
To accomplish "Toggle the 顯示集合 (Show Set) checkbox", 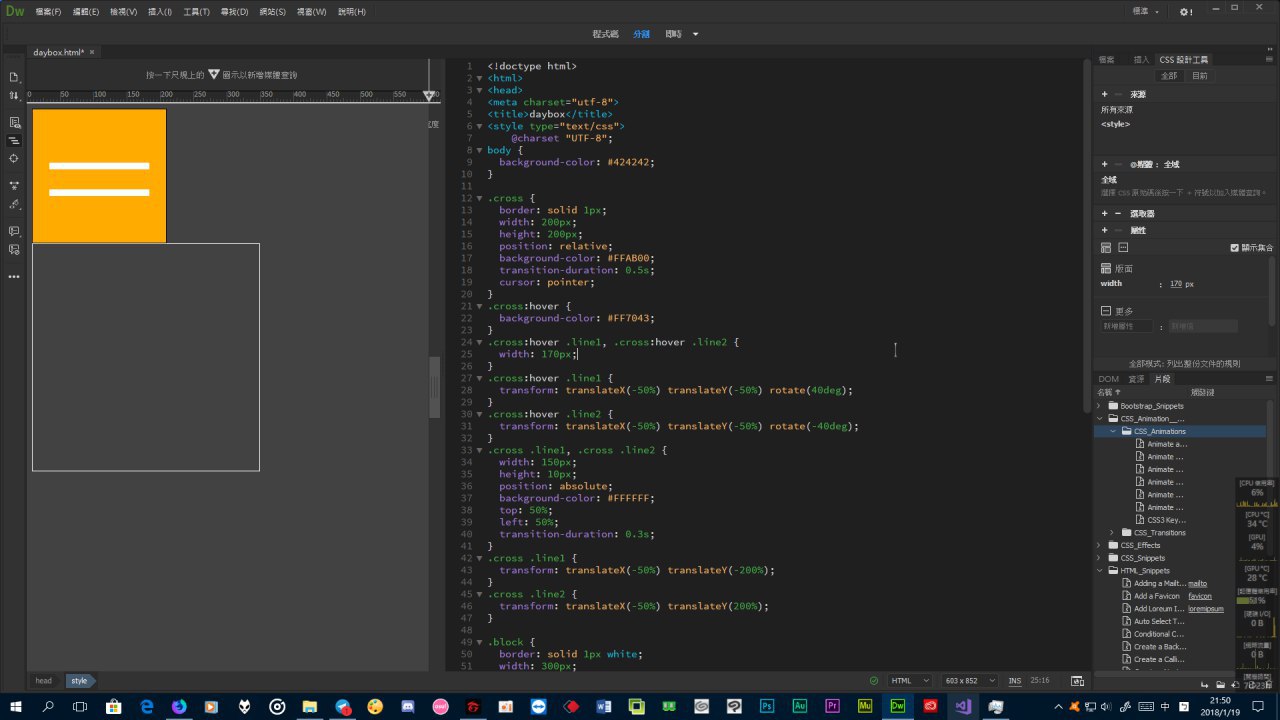I will point(1235,247).
